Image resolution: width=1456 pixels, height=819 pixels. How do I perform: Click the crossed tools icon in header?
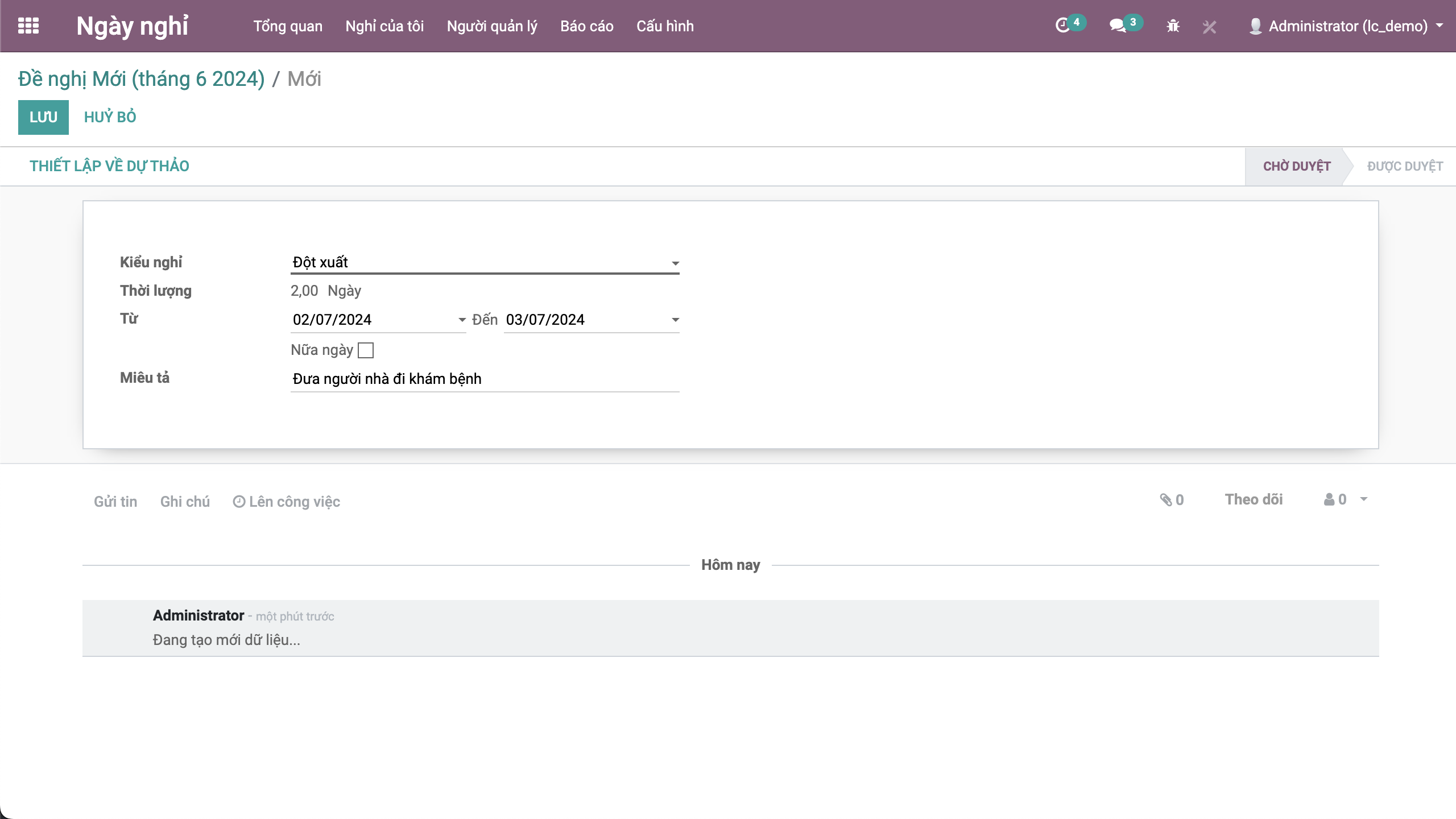1209,27
